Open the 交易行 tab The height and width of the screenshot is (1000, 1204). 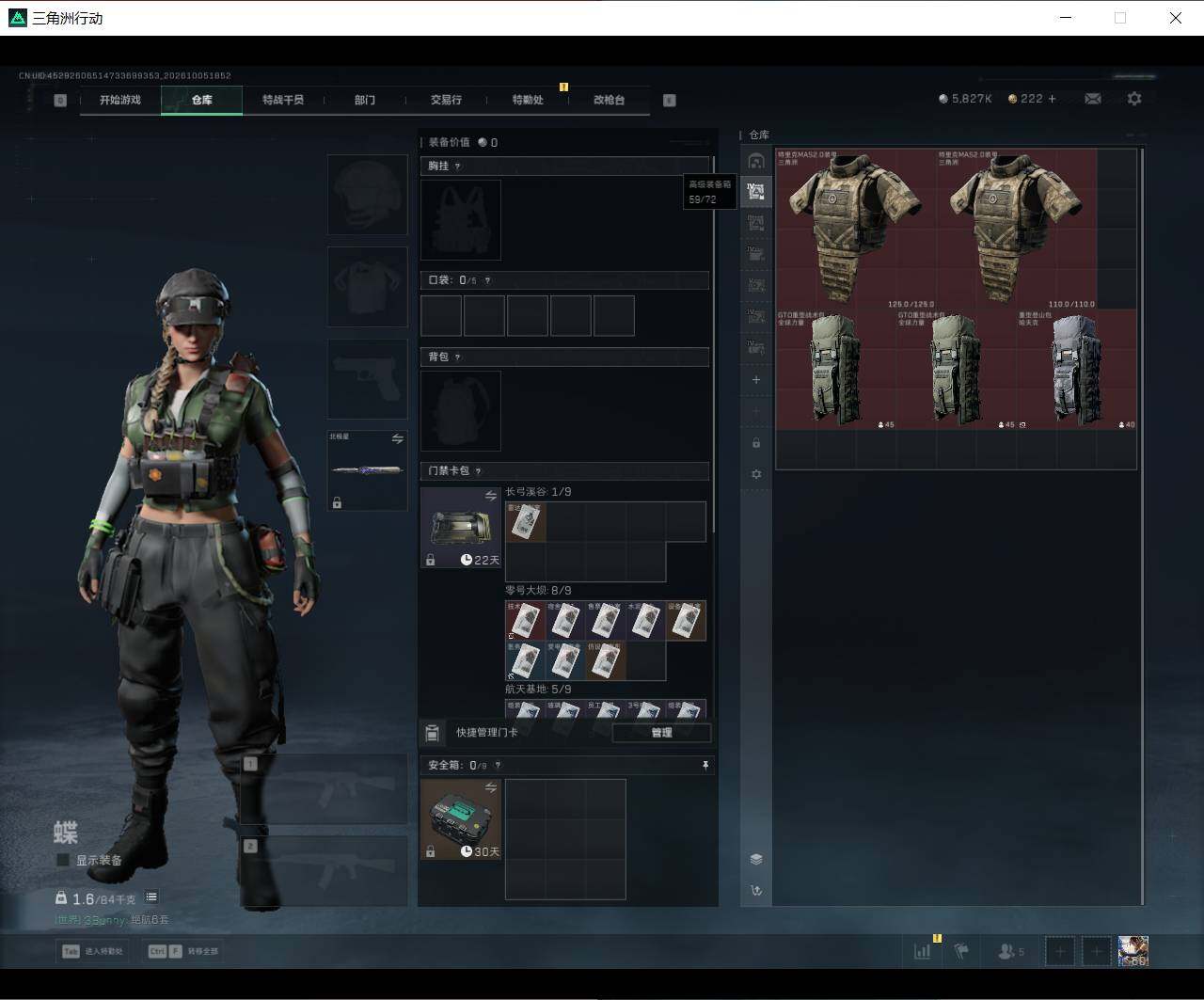point(446,100)
